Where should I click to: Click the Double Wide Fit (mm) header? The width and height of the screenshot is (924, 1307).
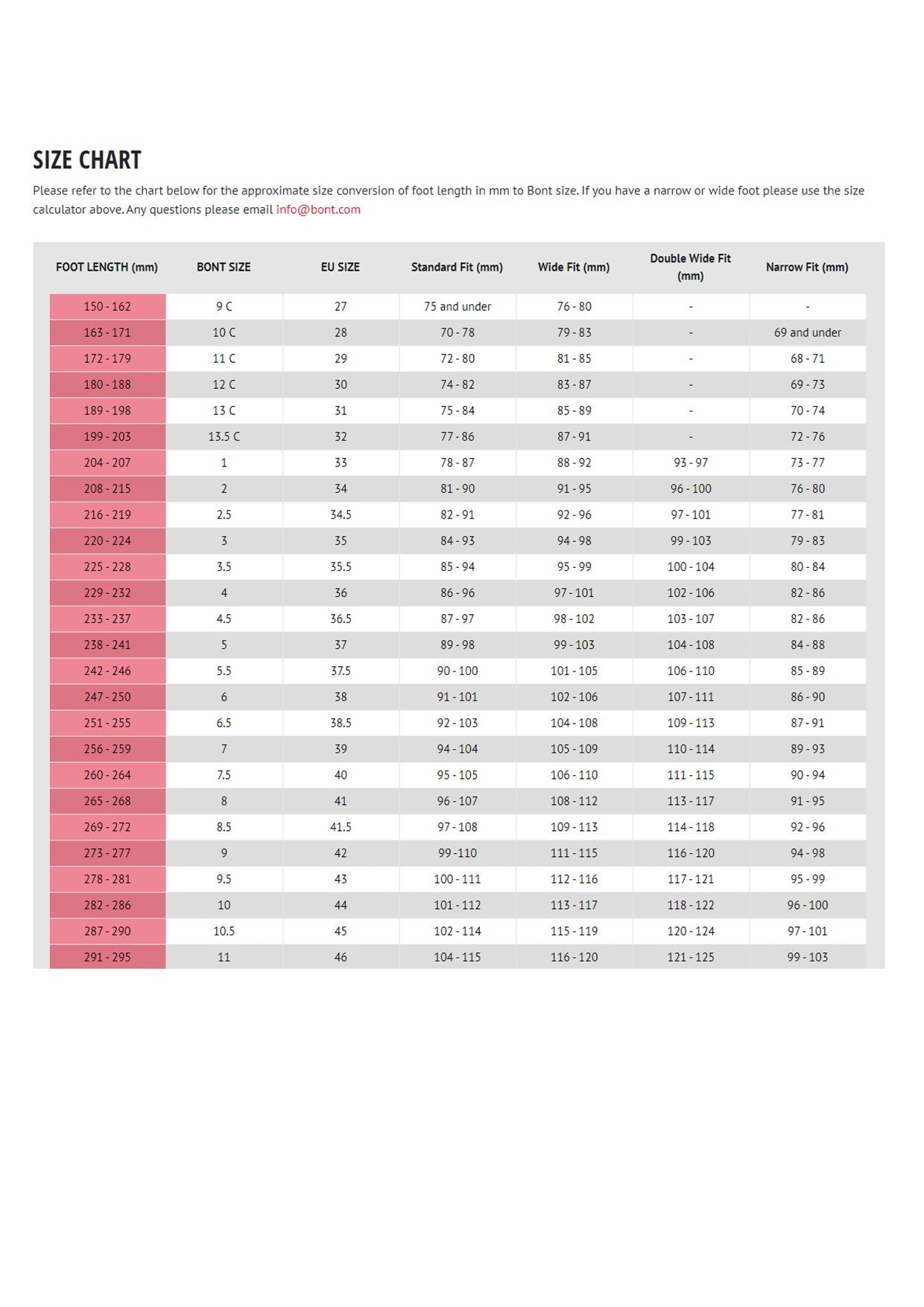[690, 267]
